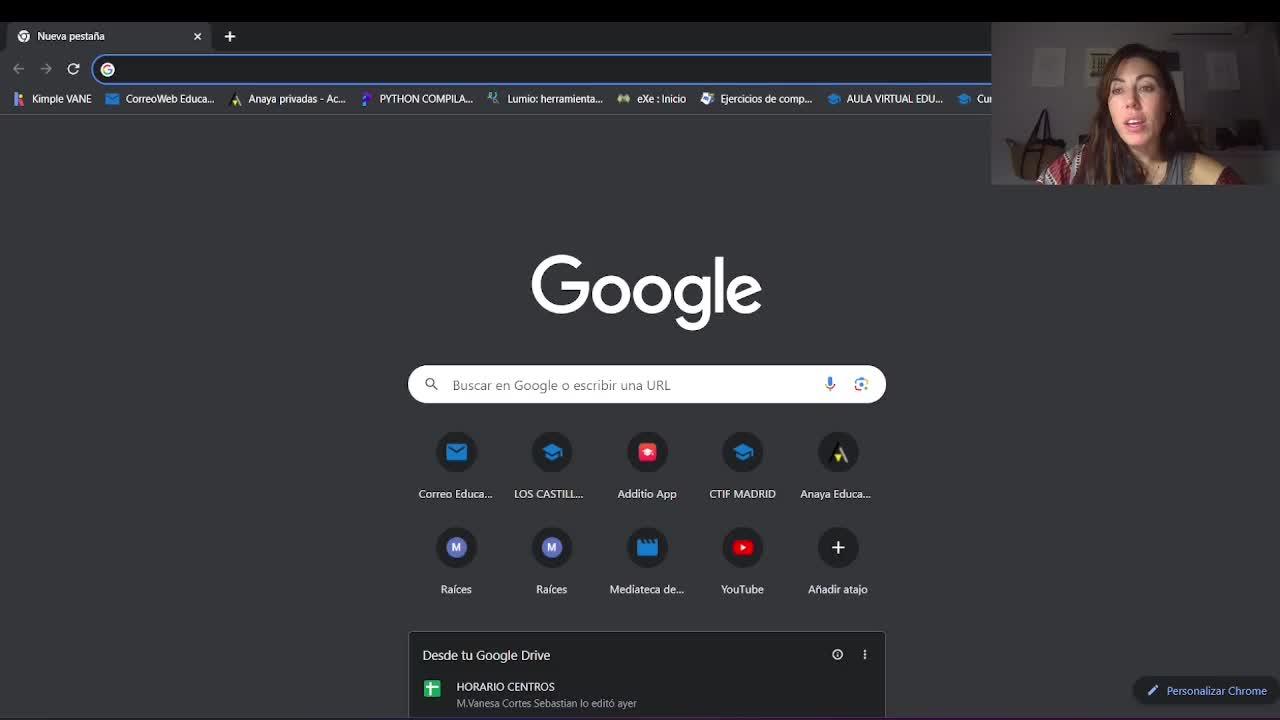Open the Anaya privadas bookmark

(x=288, y=99)
